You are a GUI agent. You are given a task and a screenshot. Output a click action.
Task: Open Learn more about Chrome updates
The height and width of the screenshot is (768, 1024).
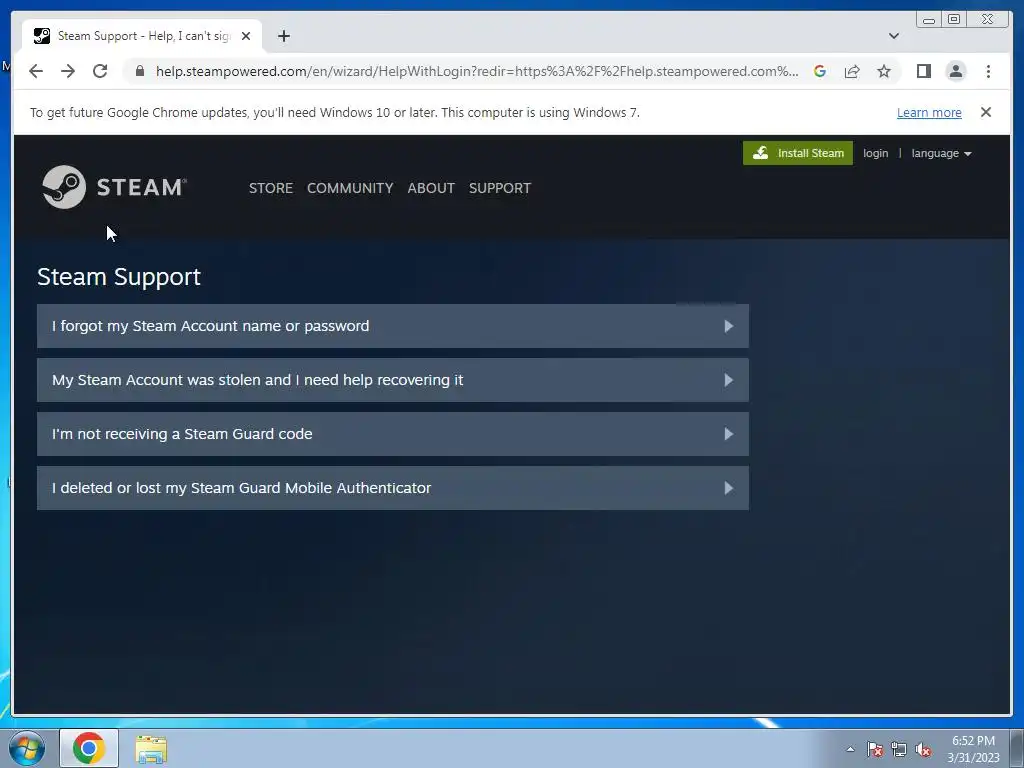click(x=929, y=112)
